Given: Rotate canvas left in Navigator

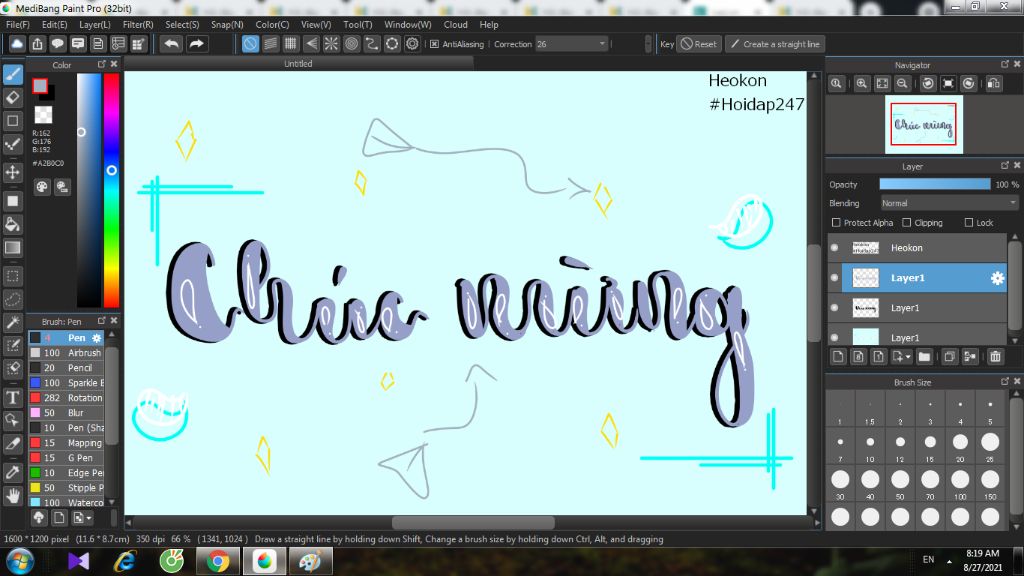Looking at the screenshot, I should (x=928, y=84).
